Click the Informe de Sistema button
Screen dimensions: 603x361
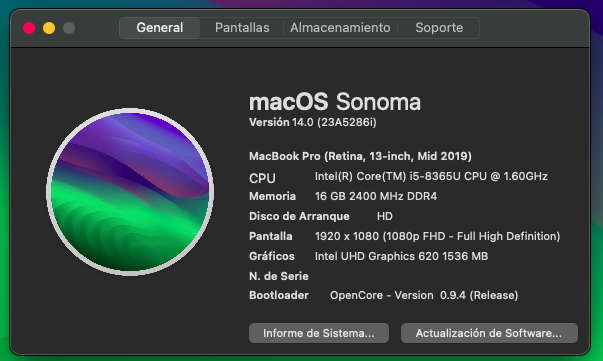[319, 333]
